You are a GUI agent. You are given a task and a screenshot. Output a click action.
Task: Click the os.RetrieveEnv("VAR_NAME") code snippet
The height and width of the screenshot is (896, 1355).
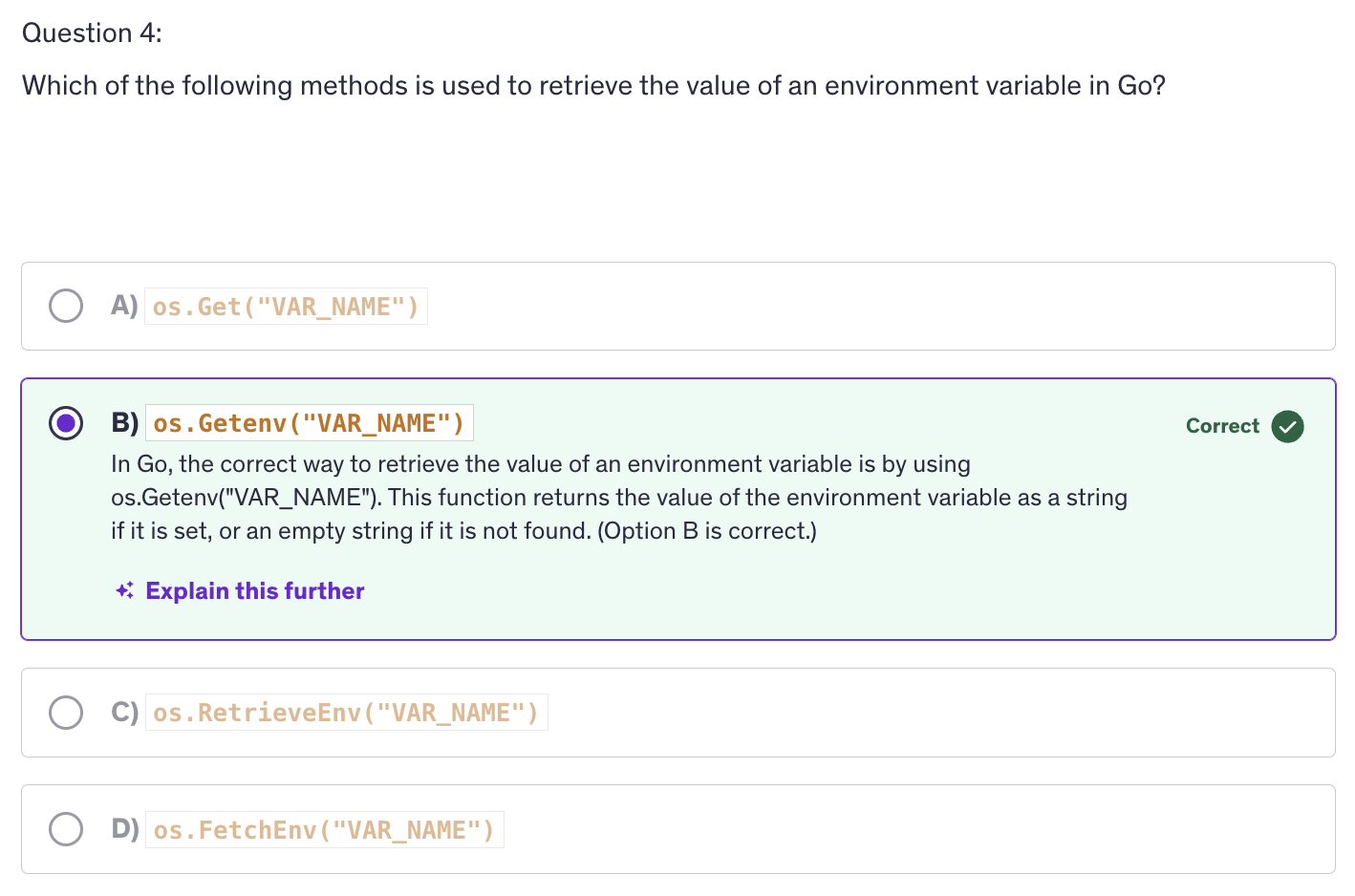346,713
